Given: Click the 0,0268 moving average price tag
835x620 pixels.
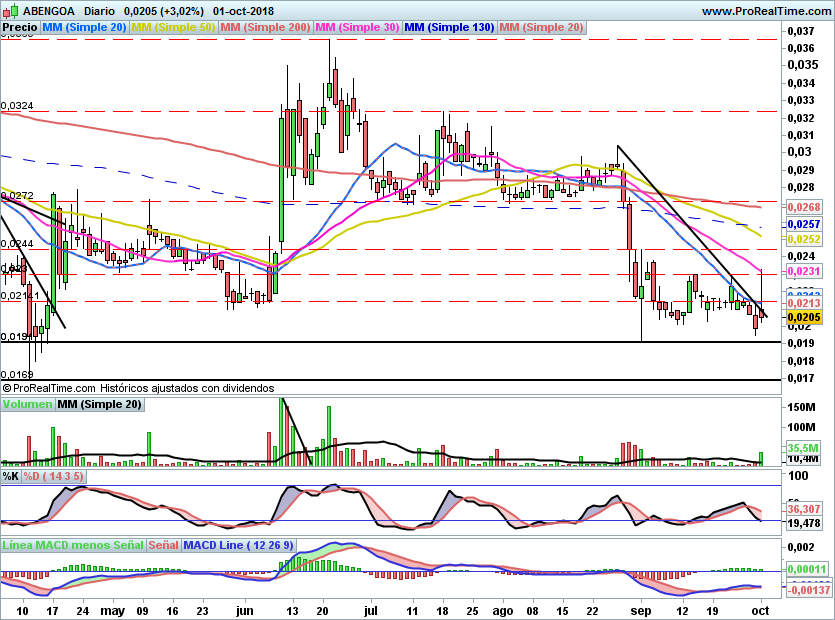Looking at the screenshot, I should pyautogui.click(x=804, y=207).
